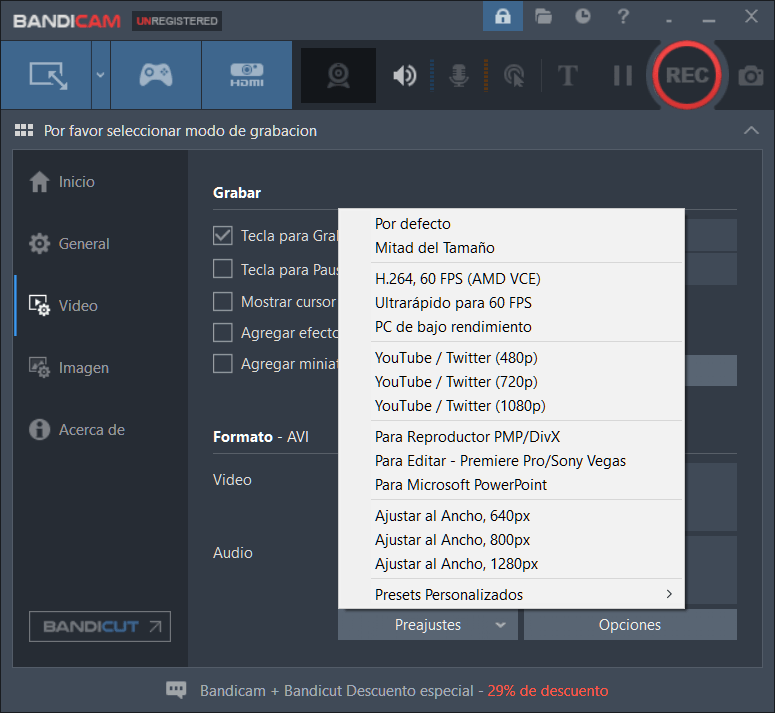Viewport: 775px width, 713px height.
Task: Click the chat bubble icon in footer
Action: (x=176, y=690)
